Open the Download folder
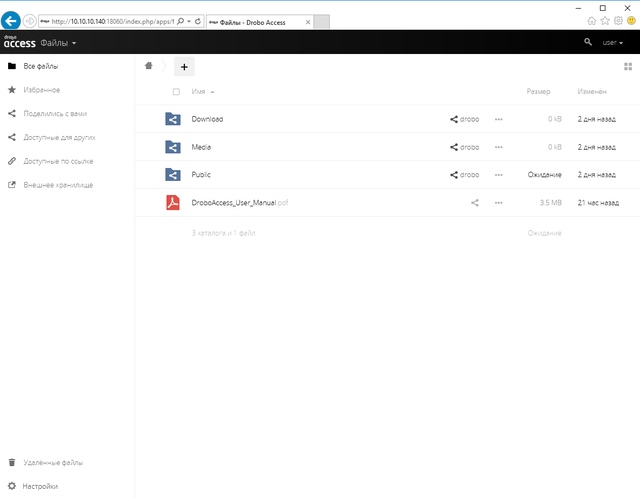The height and width of the screenshot is (498, 640). 207,119
